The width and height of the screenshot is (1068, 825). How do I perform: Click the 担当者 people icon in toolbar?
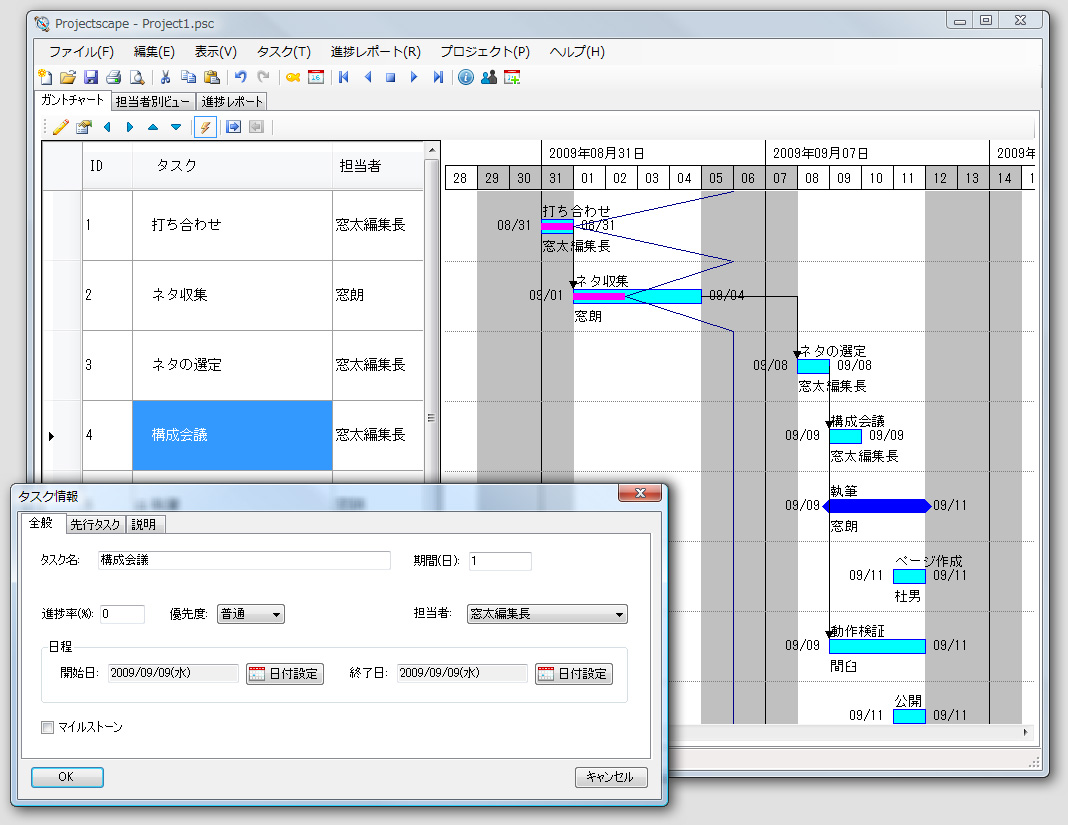[487, 76]
